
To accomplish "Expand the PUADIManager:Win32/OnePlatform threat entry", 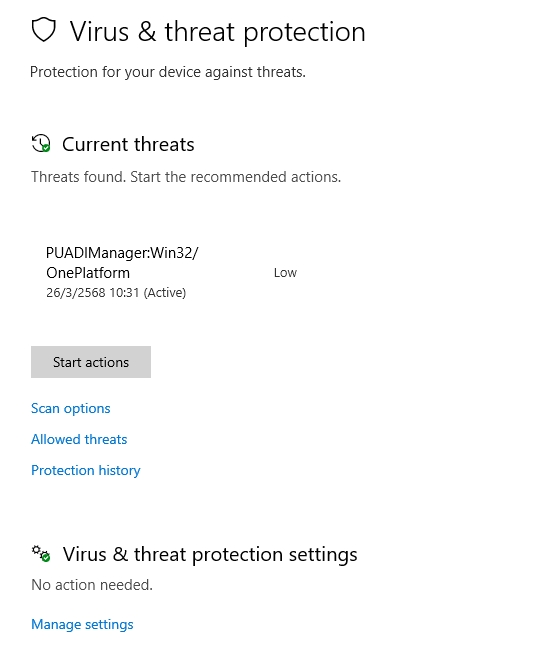I will pyautogui.click(x=171, y=272).
